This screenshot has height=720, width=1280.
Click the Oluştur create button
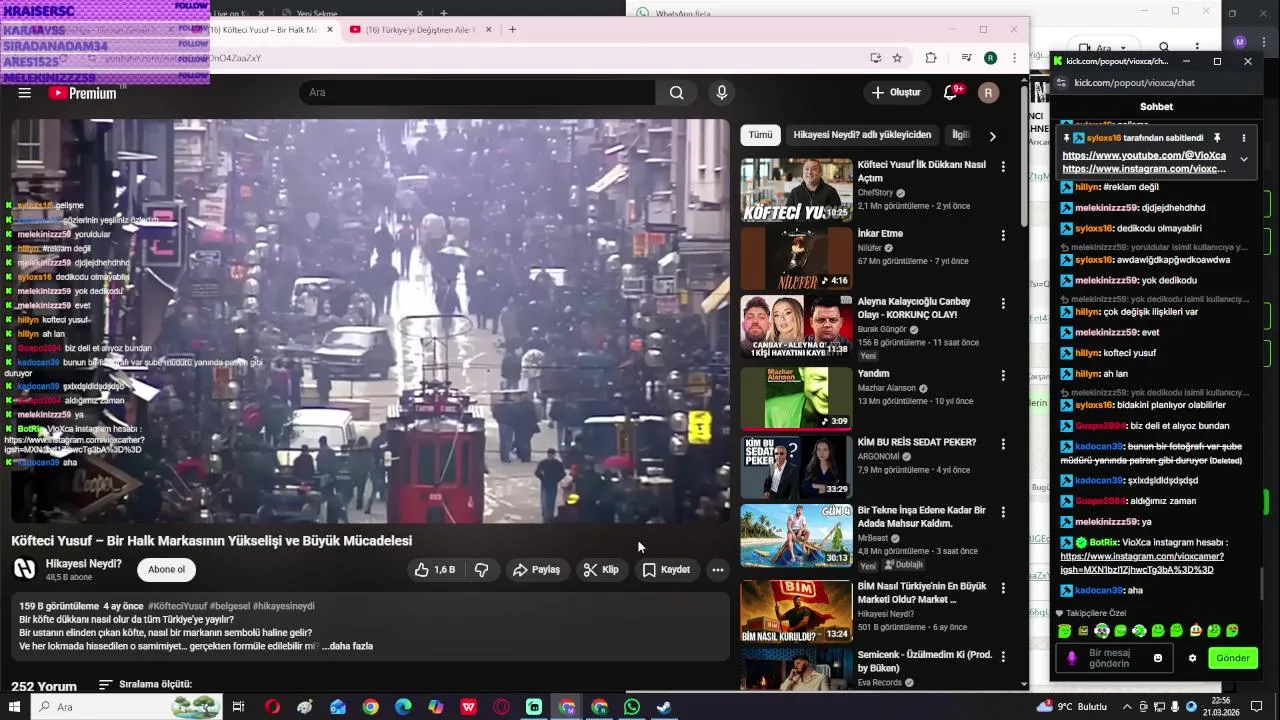[896, 93]
